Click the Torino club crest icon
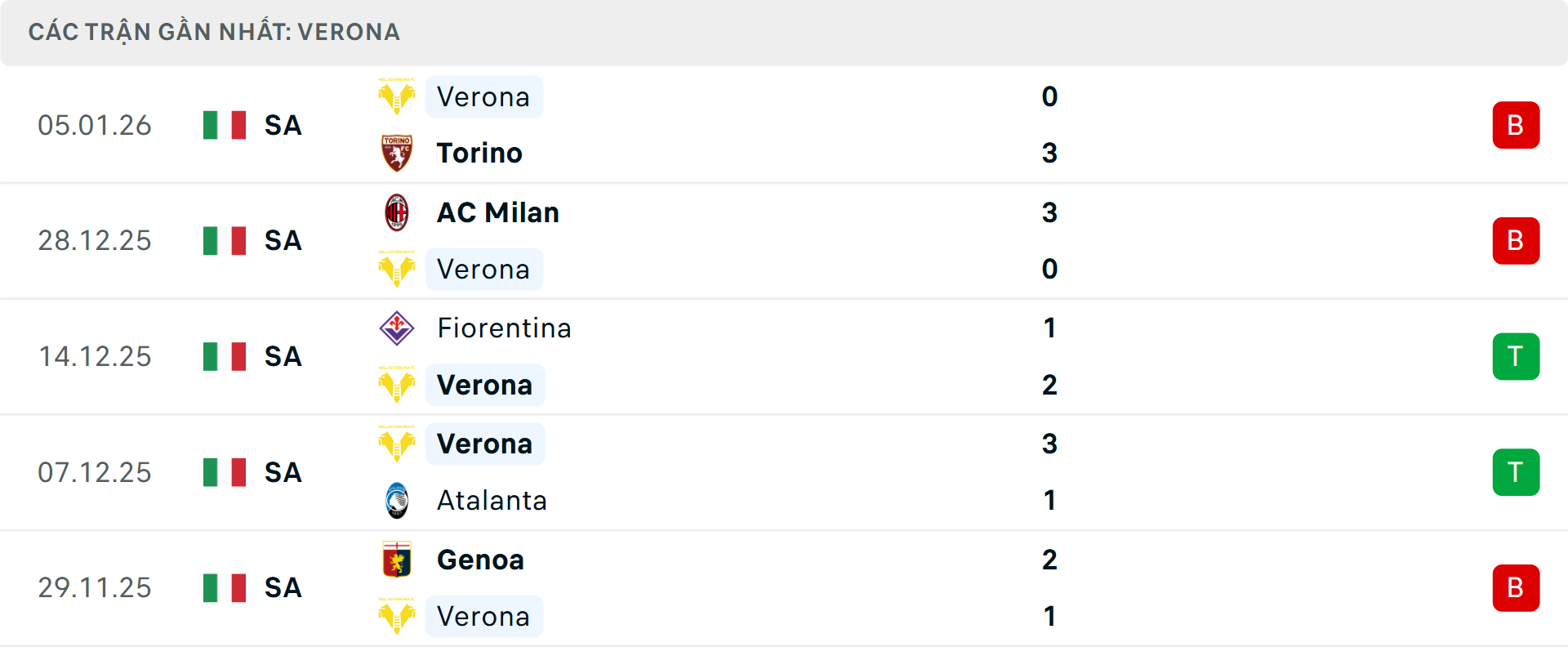This screenshot has width=1568, height=647. 397,153
